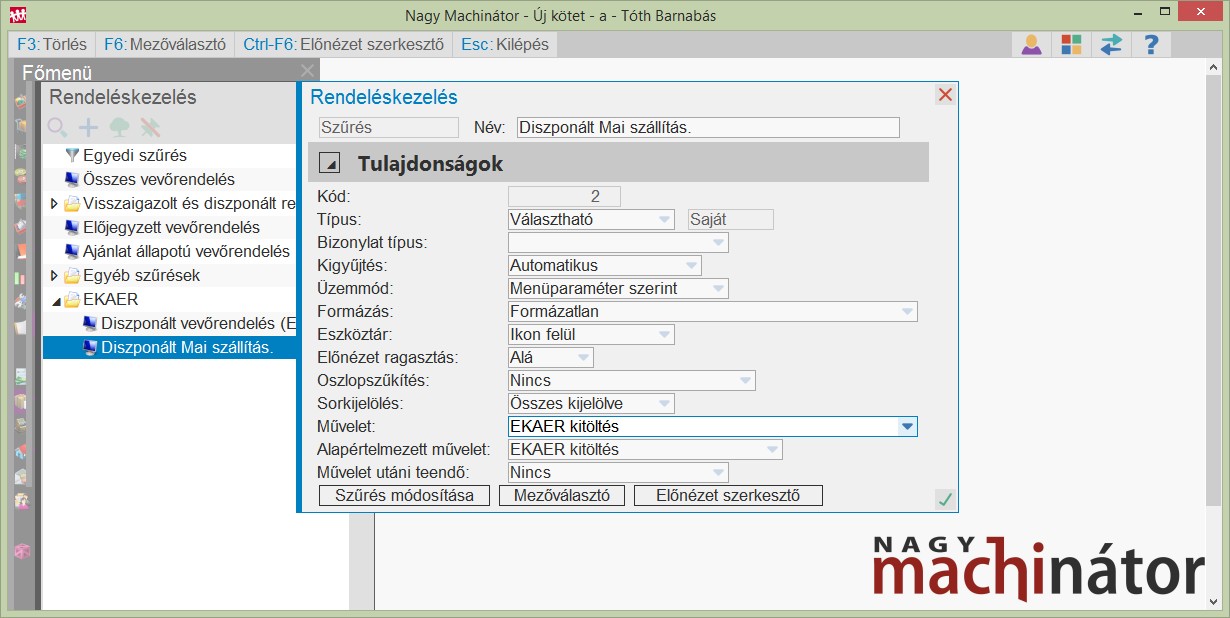Select Előjegyzett vevőrendelés in the tree

click(x=171, y=227)
